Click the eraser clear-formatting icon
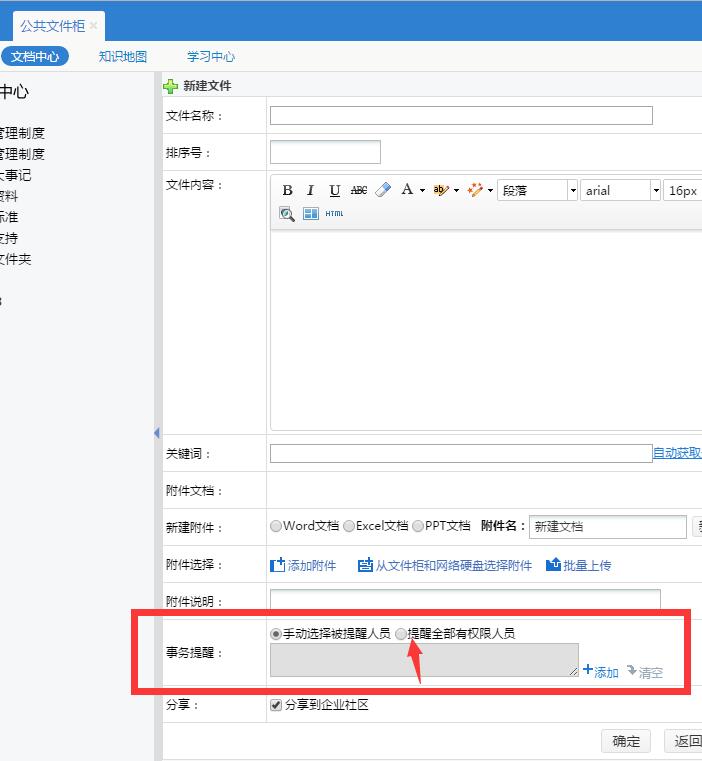 point(382,190)
